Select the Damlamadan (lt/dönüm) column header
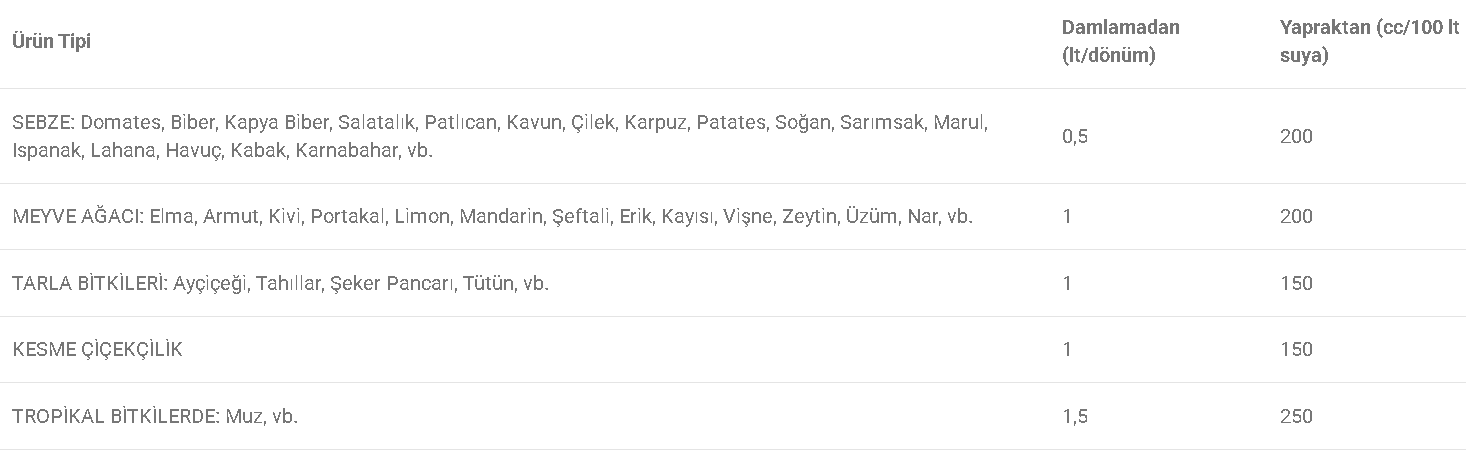 (1120, 42)
